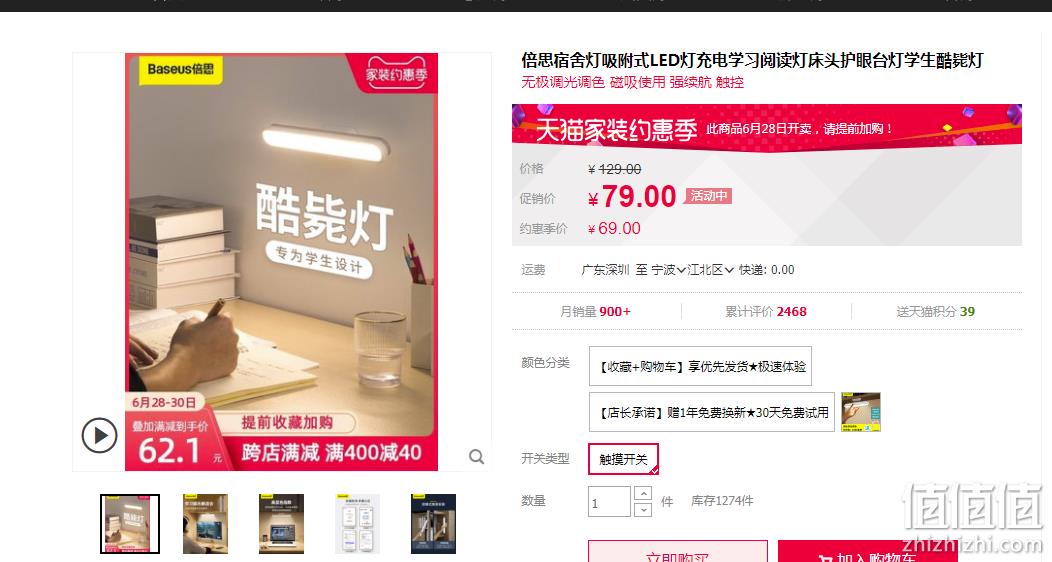Click the magnifier zoom icon on the product image

pyautogui.click(x=476, y=457)
